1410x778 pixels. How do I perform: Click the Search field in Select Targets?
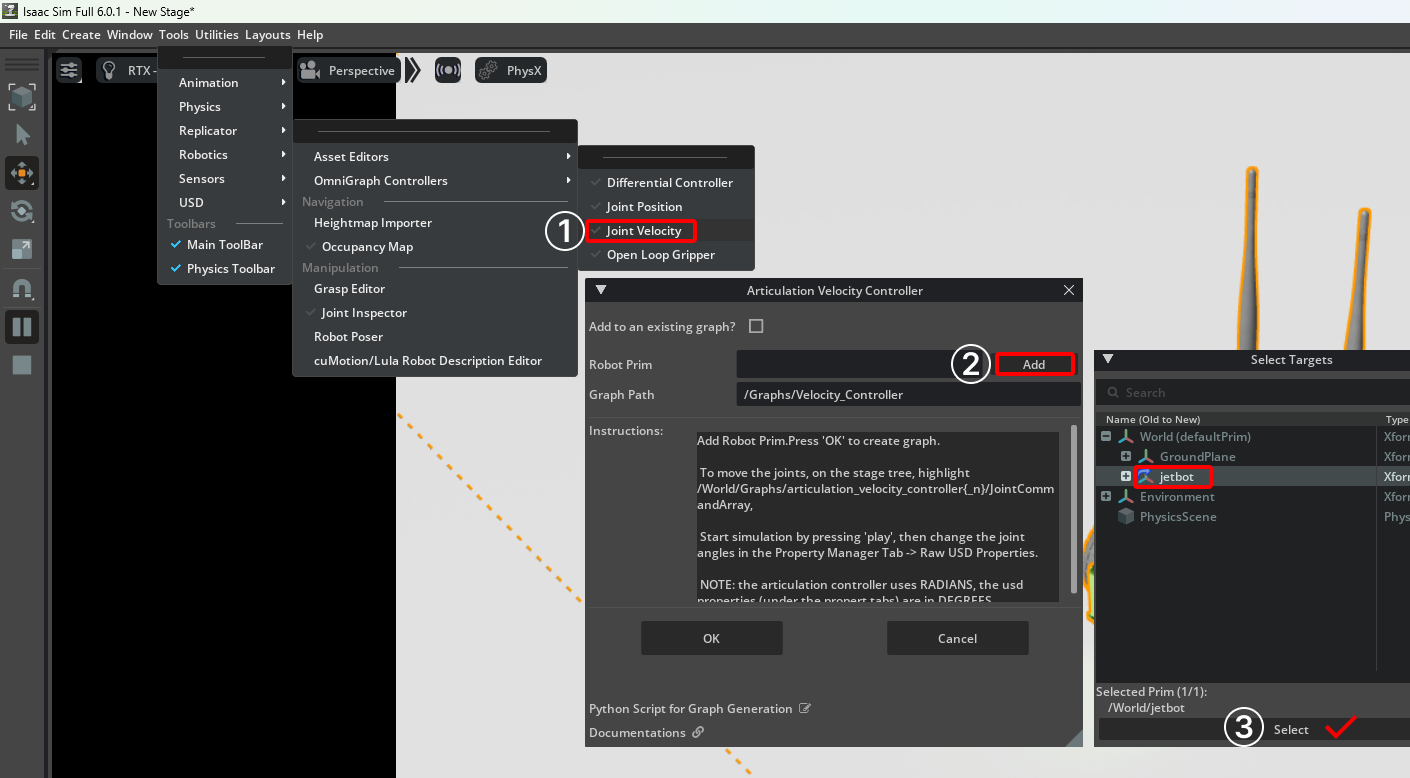click(1253, 393)
